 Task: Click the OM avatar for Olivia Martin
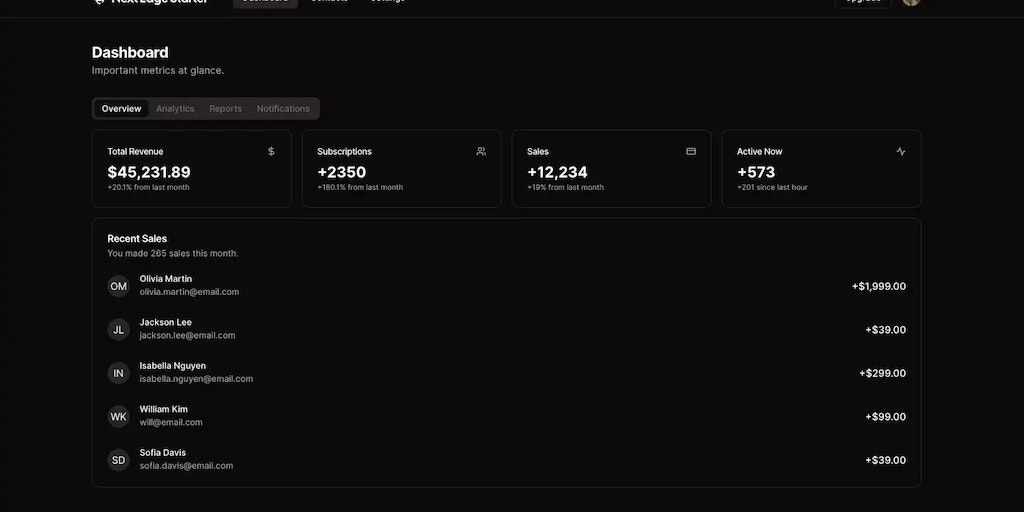pos(118,286)
